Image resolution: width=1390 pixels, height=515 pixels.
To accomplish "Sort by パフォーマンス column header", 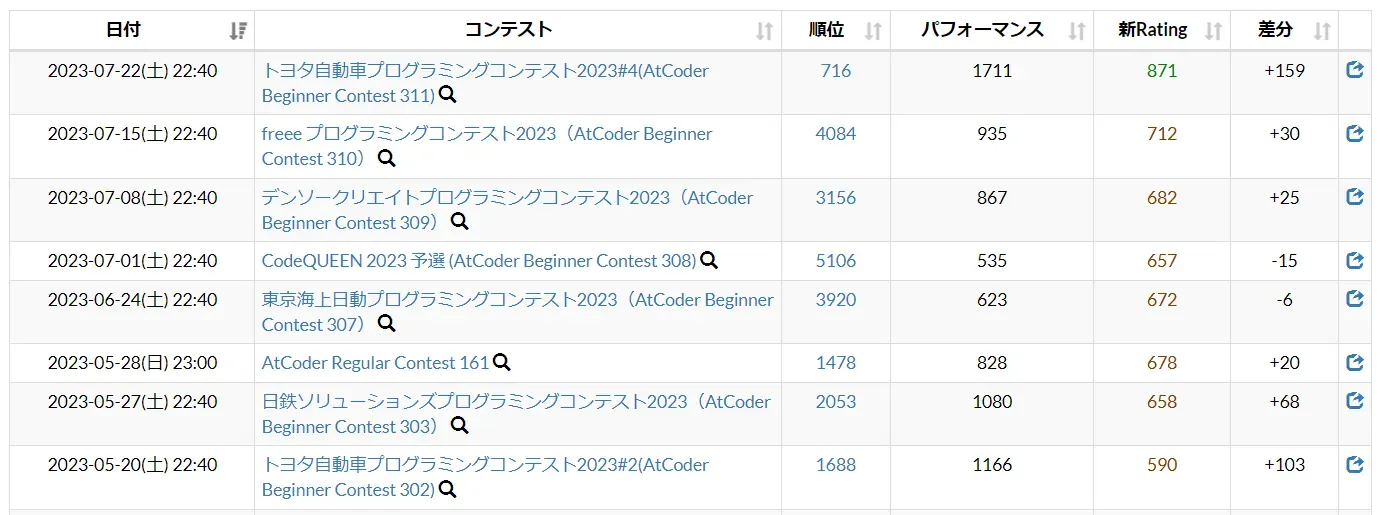I will click(982, 30).
